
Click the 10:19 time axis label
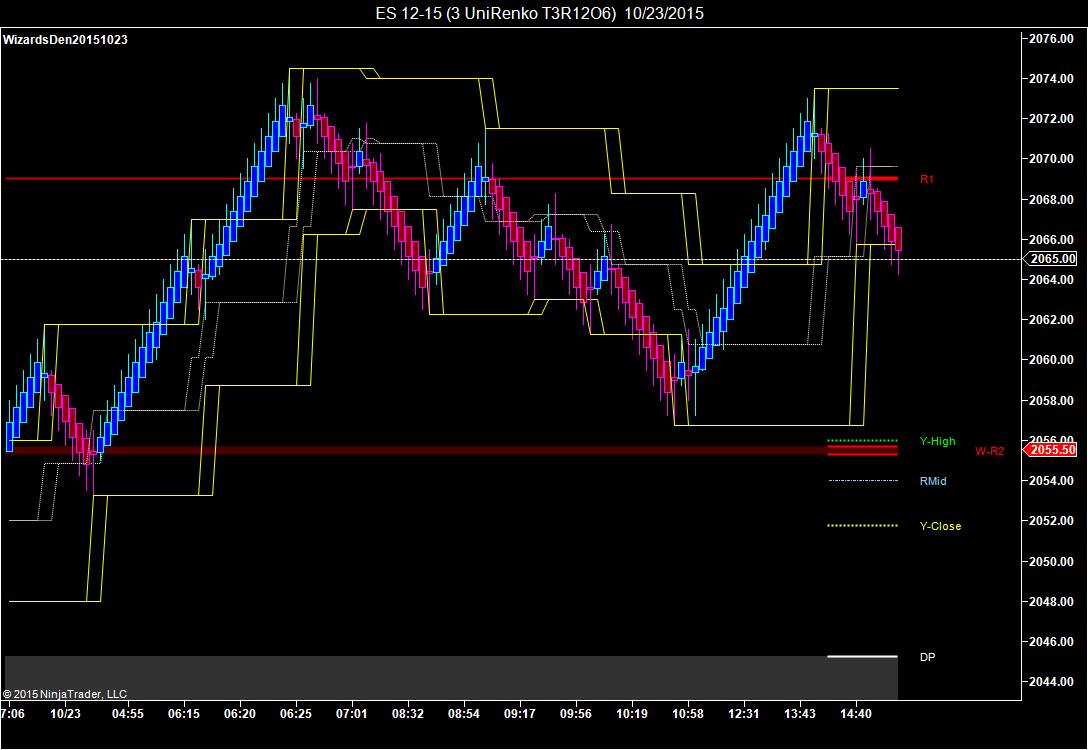632,714
